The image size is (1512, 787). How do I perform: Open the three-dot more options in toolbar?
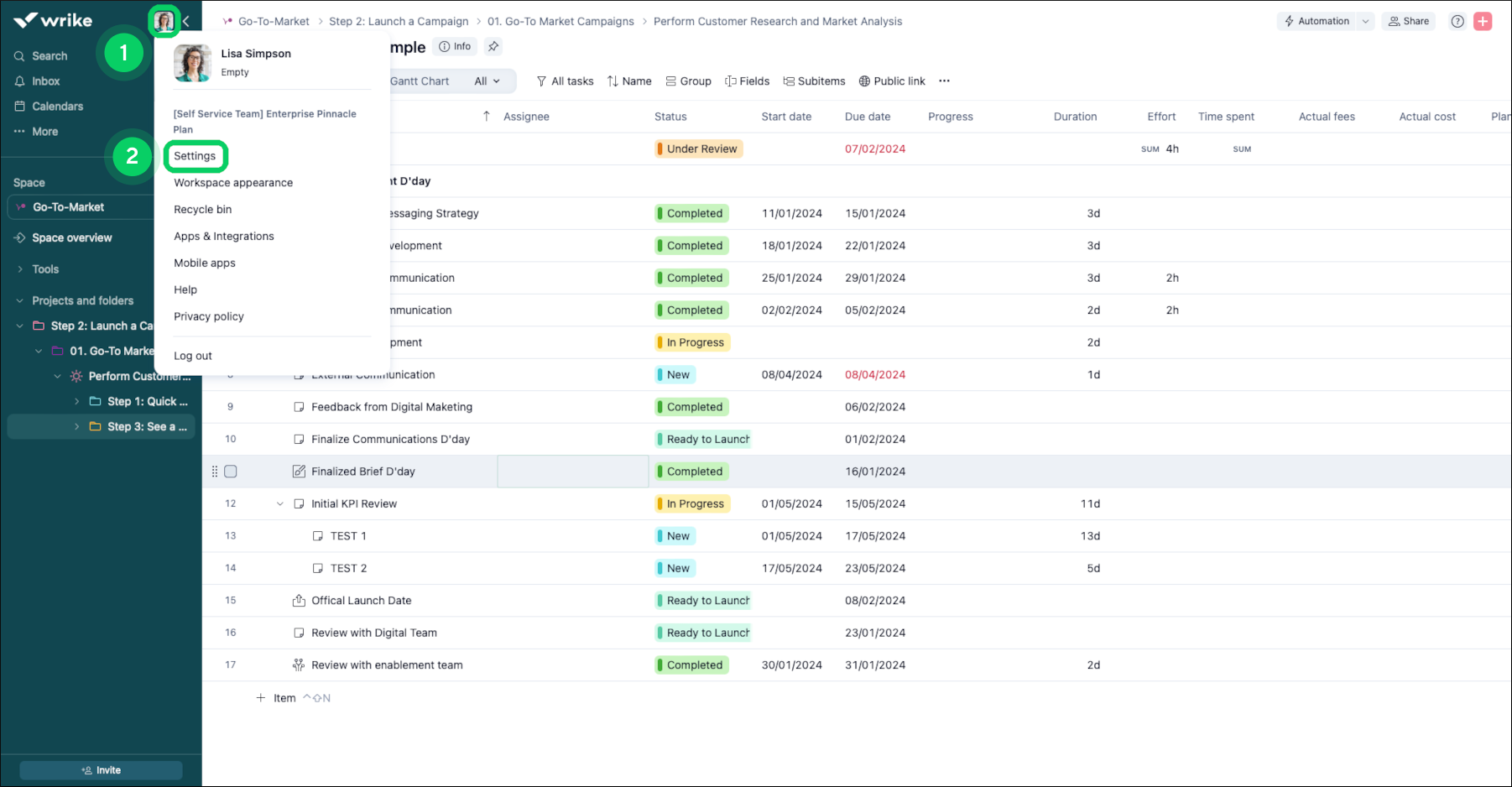coord(944,81)
